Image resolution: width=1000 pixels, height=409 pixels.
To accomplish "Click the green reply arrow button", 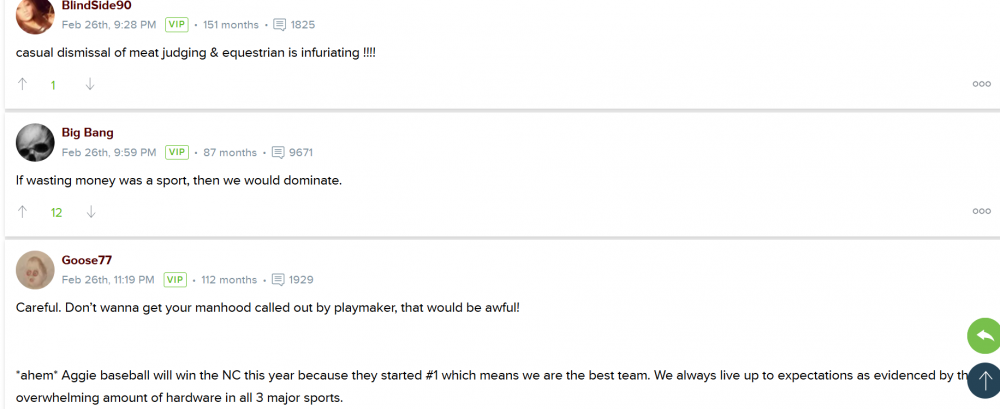I will click(x=983, y=336).
